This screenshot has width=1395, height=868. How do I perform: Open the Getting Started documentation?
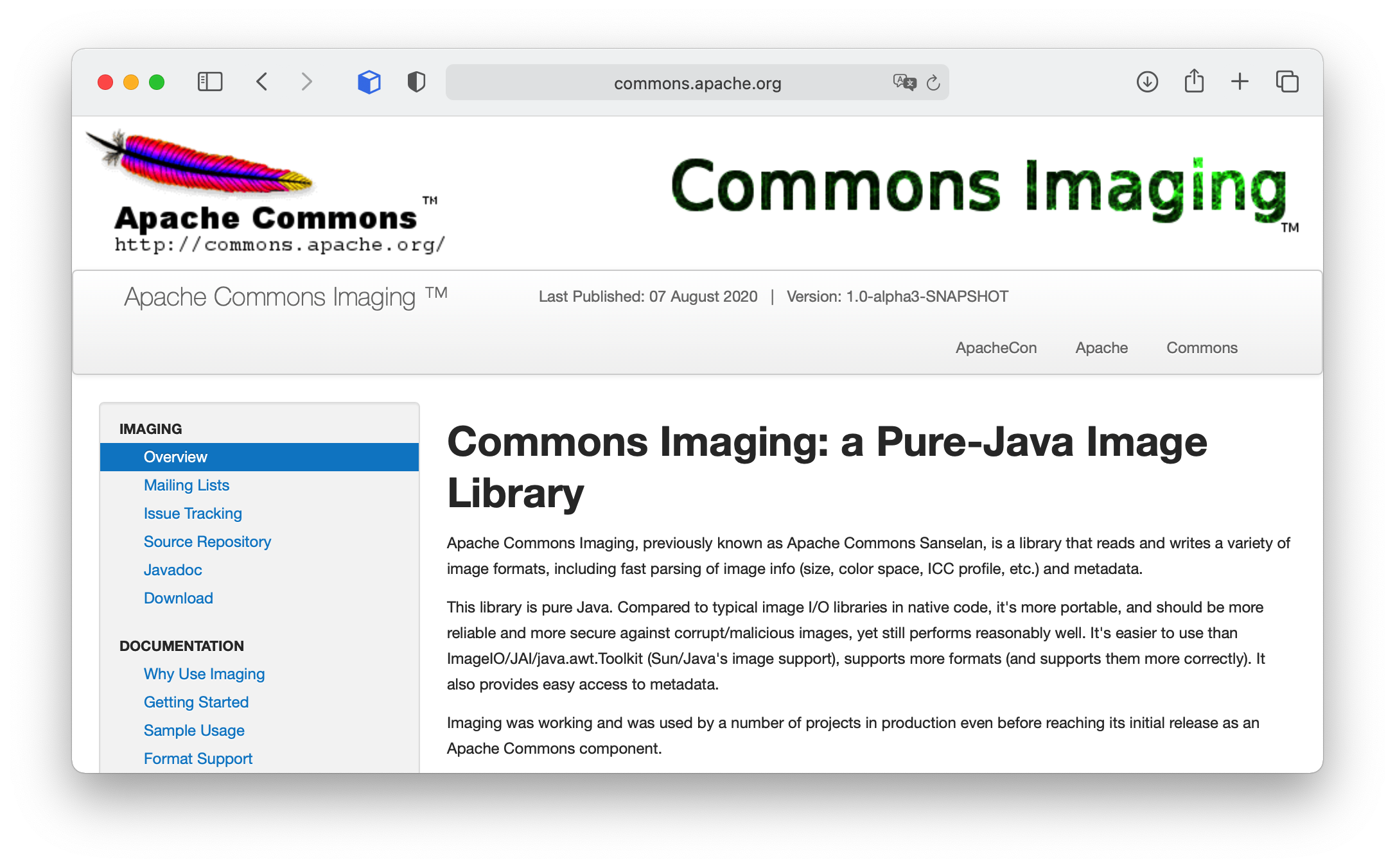click(x=196, y=702)
